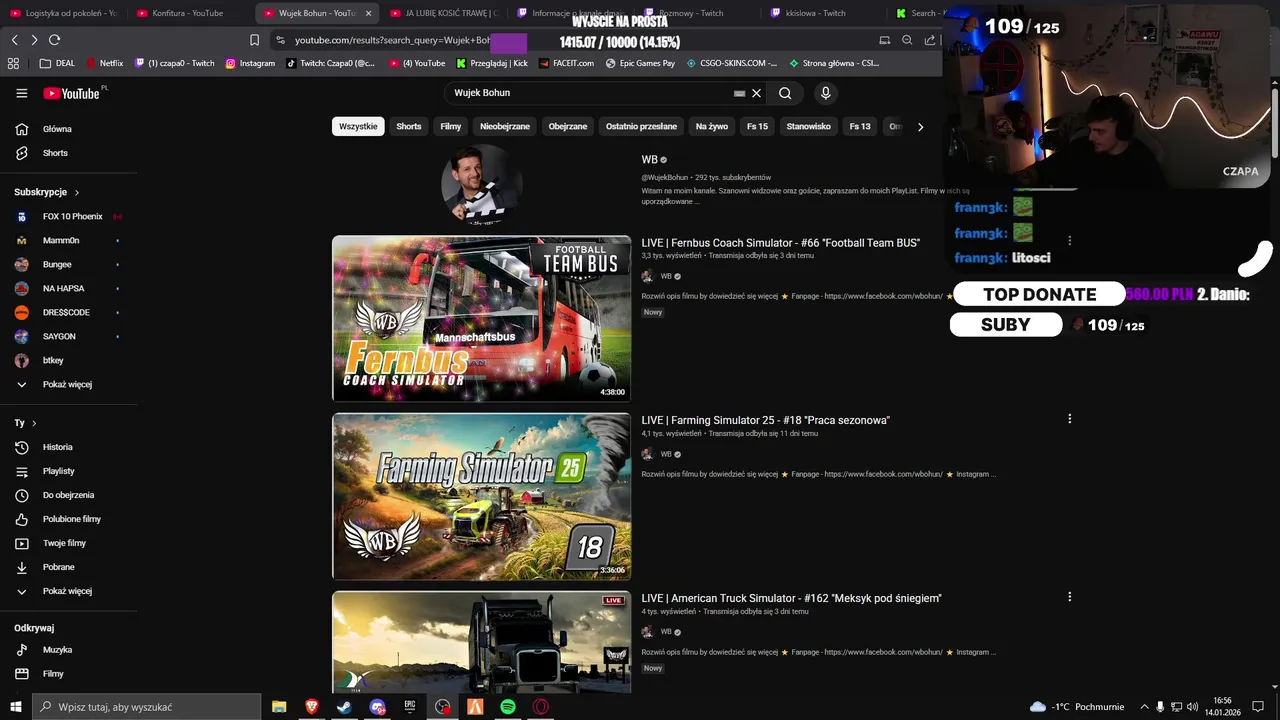This screenshot has height=720, width=1280.
Task: Select the Wszystkie filter chip
Action: coord(358,127)
